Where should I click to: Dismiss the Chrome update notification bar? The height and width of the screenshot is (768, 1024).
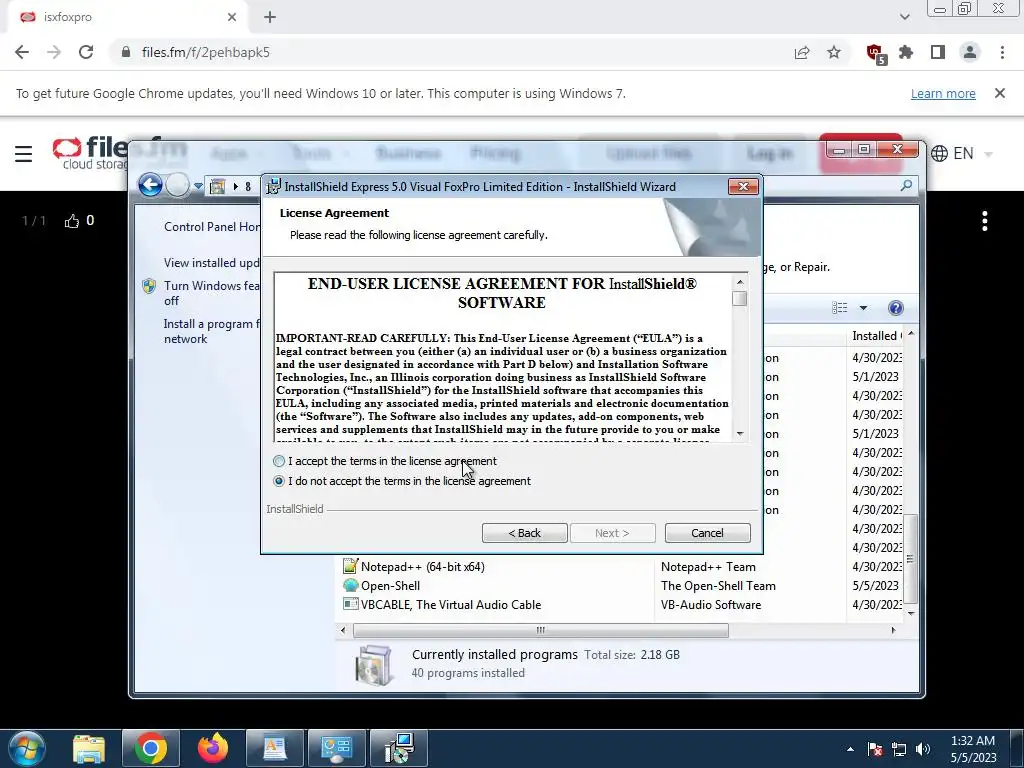[1000, 93]
